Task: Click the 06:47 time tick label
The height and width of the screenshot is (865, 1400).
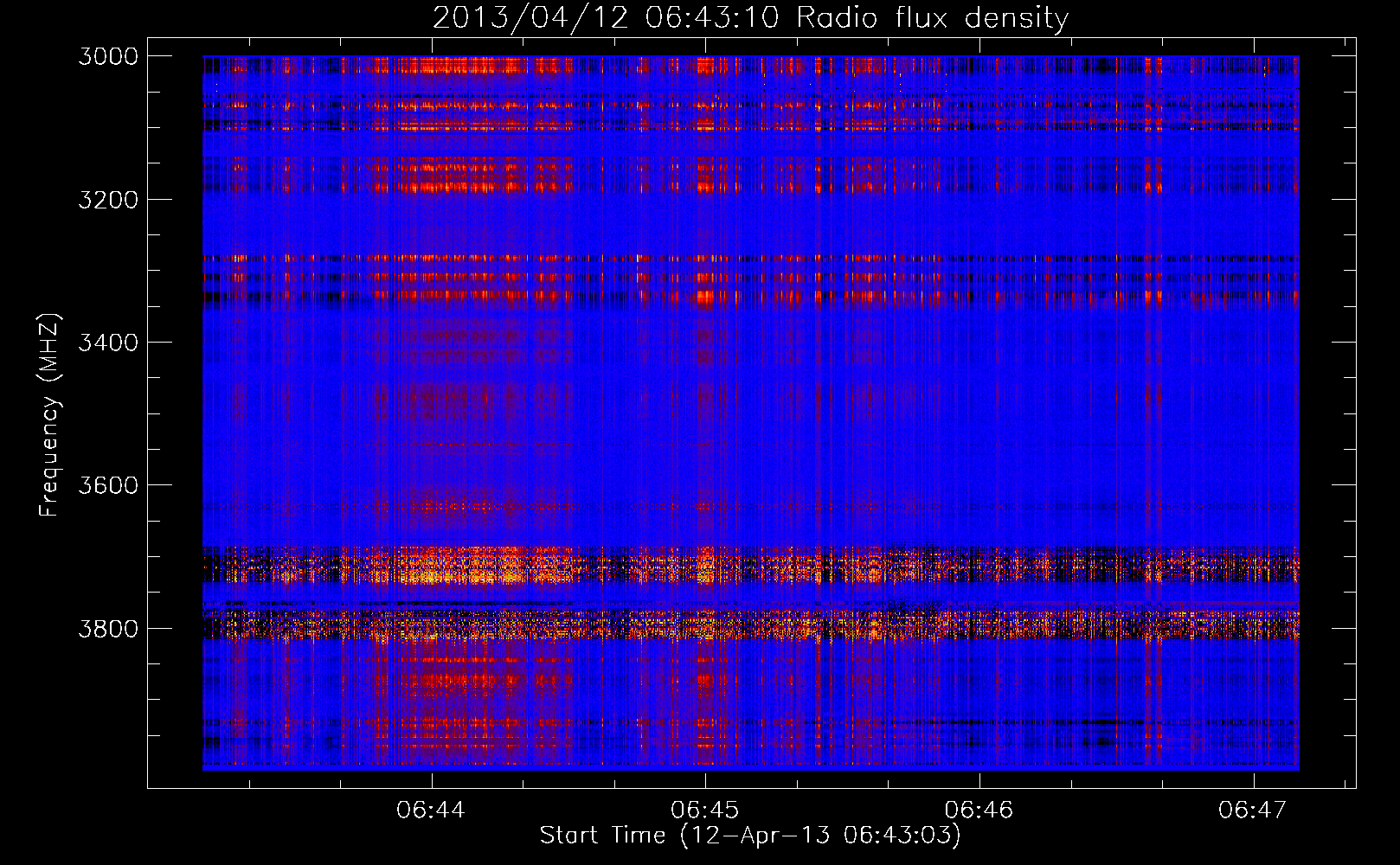Action: click(x=1253, y=811)
